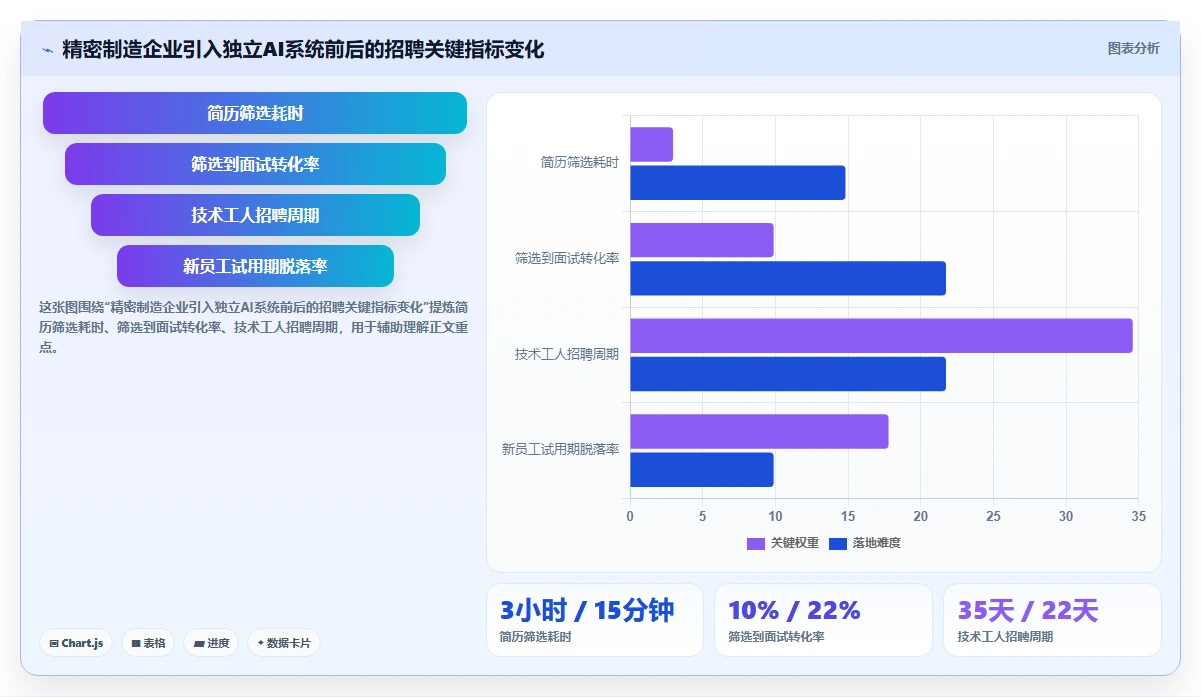Click the blue 落地难度 bar for 简历筛选耗时
The image size is (1201, 697).
coord(737,183)
